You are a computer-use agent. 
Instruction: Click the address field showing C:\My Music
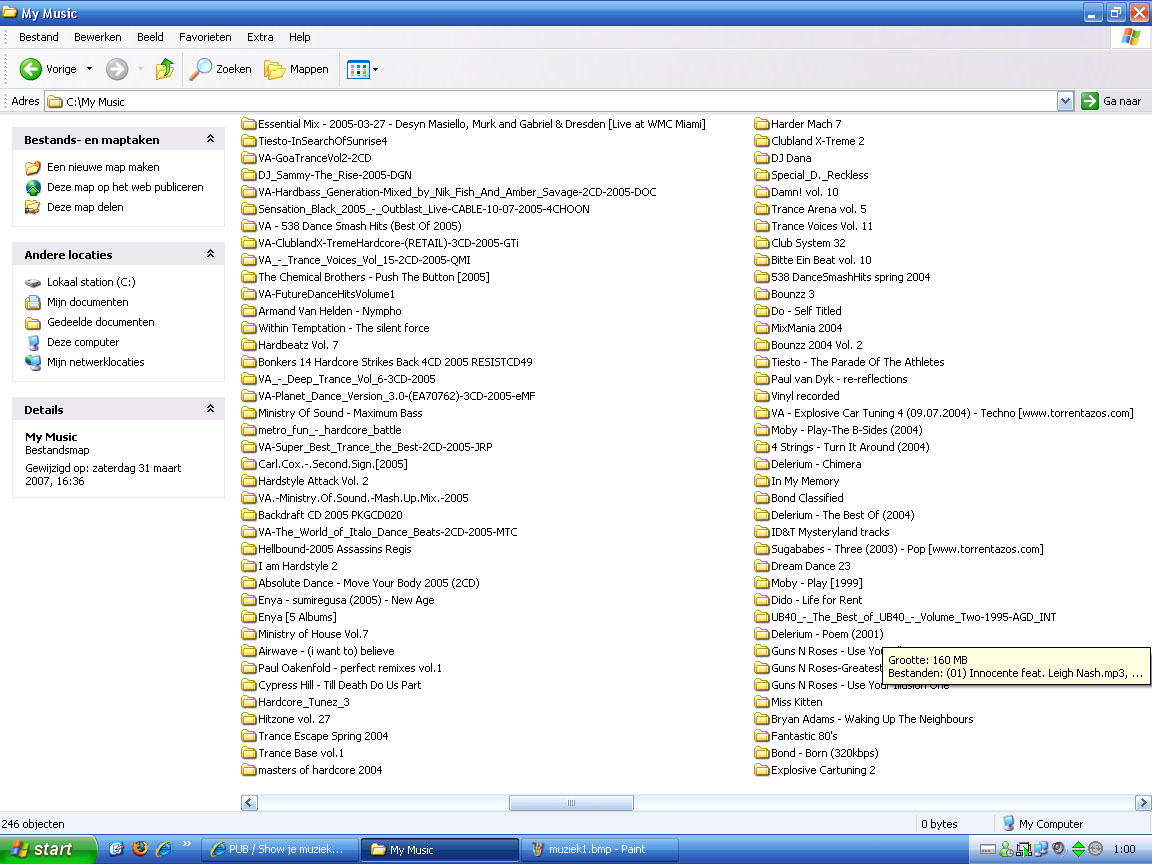551,101
